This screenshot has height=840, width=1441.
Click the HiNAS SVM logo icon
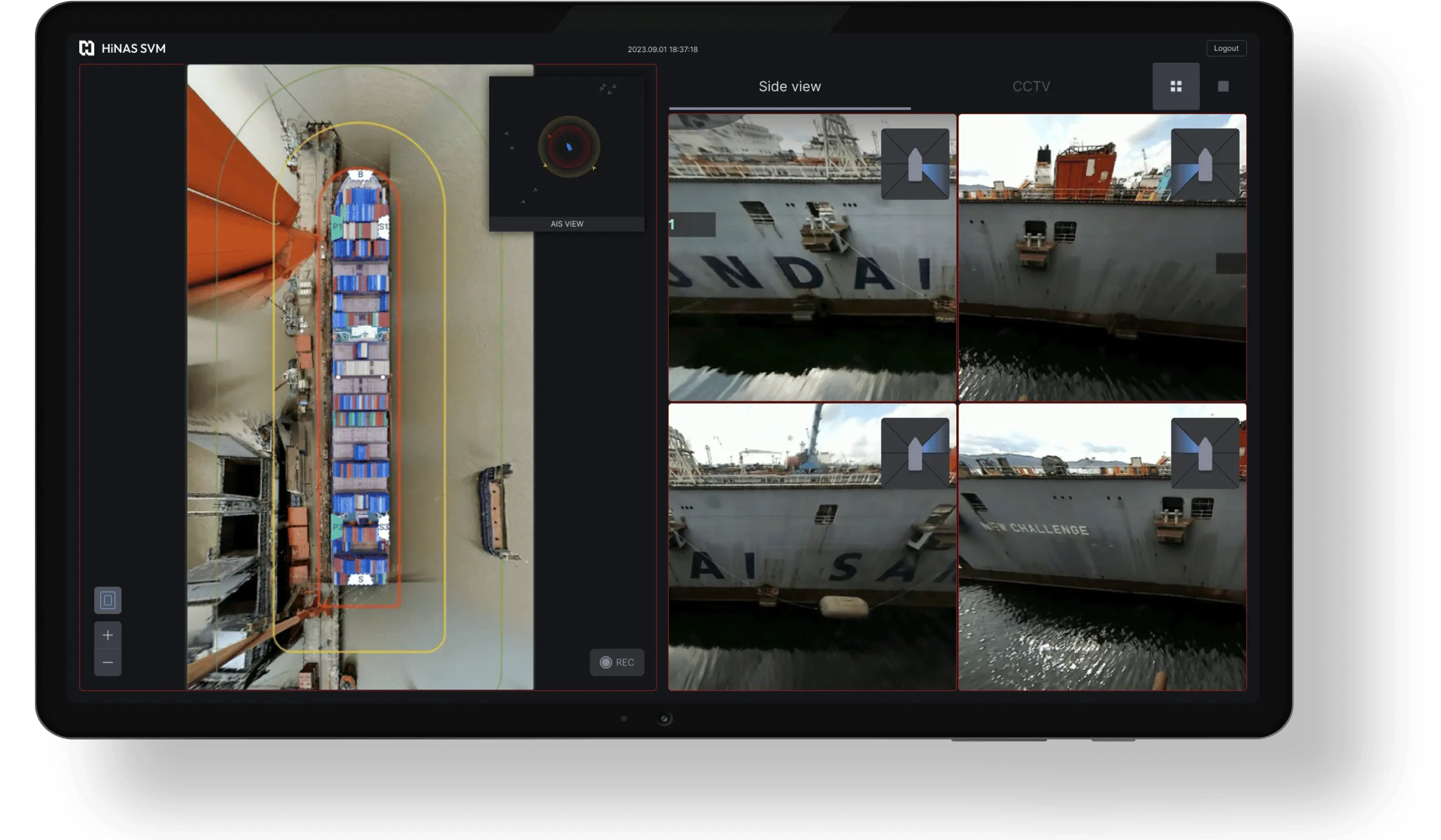[87, 48]
